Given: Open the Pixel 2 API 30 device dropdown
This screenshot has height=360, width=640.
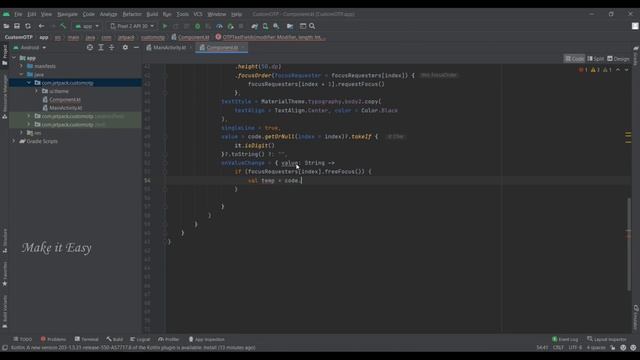Looking at the screenshot, I should 132,26.
